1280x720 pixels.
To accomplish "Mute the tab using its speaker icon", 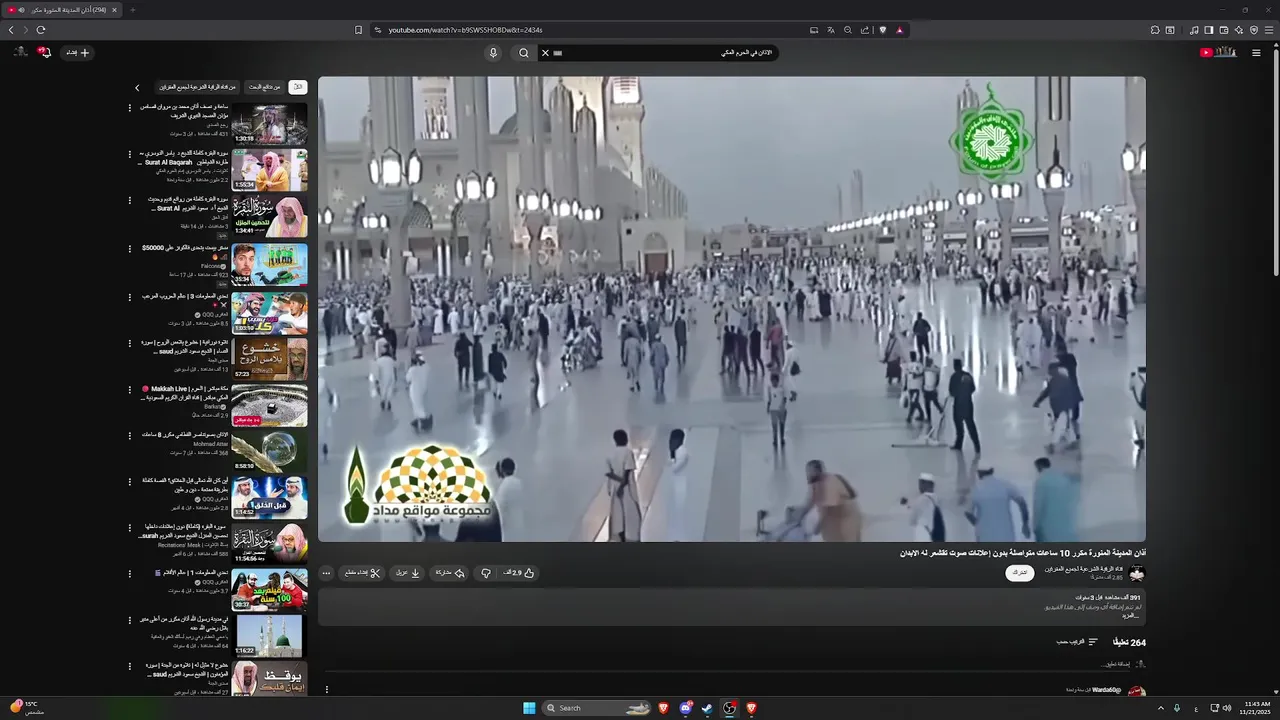I will click(21, 10).
